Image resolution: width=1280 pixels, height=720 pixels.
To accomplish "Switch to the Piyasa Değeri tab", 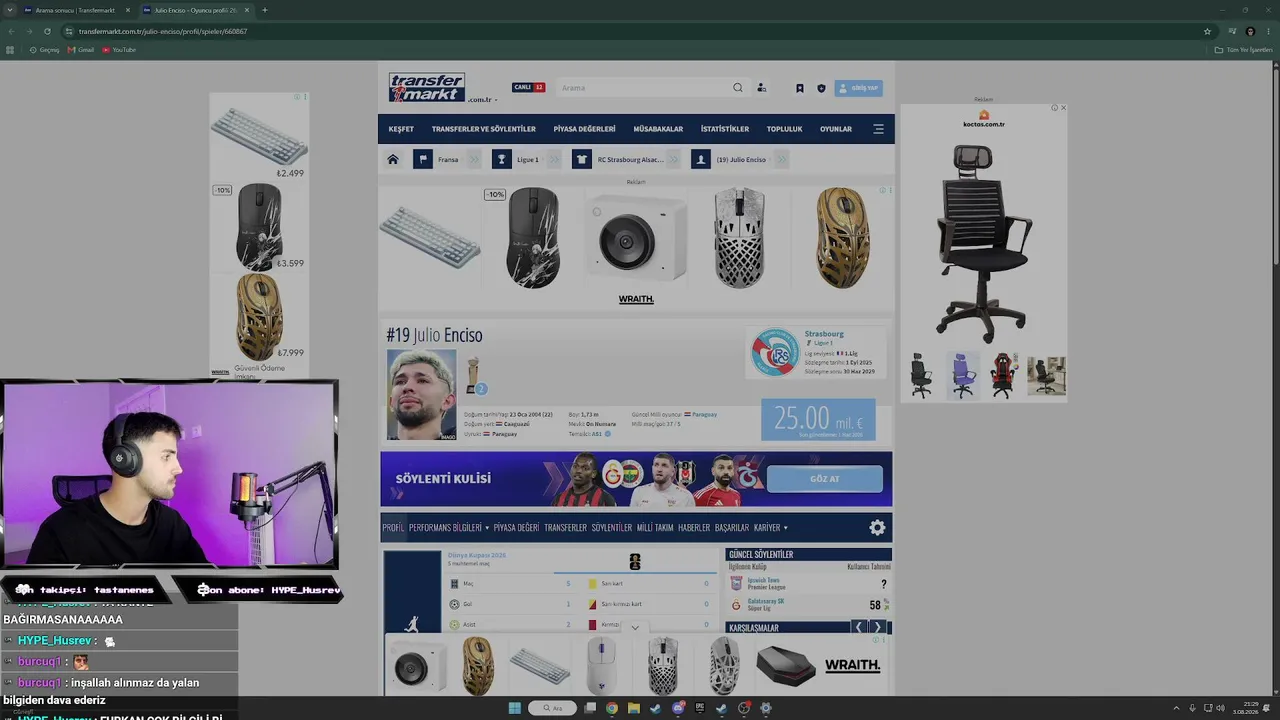I will (516, 528).
